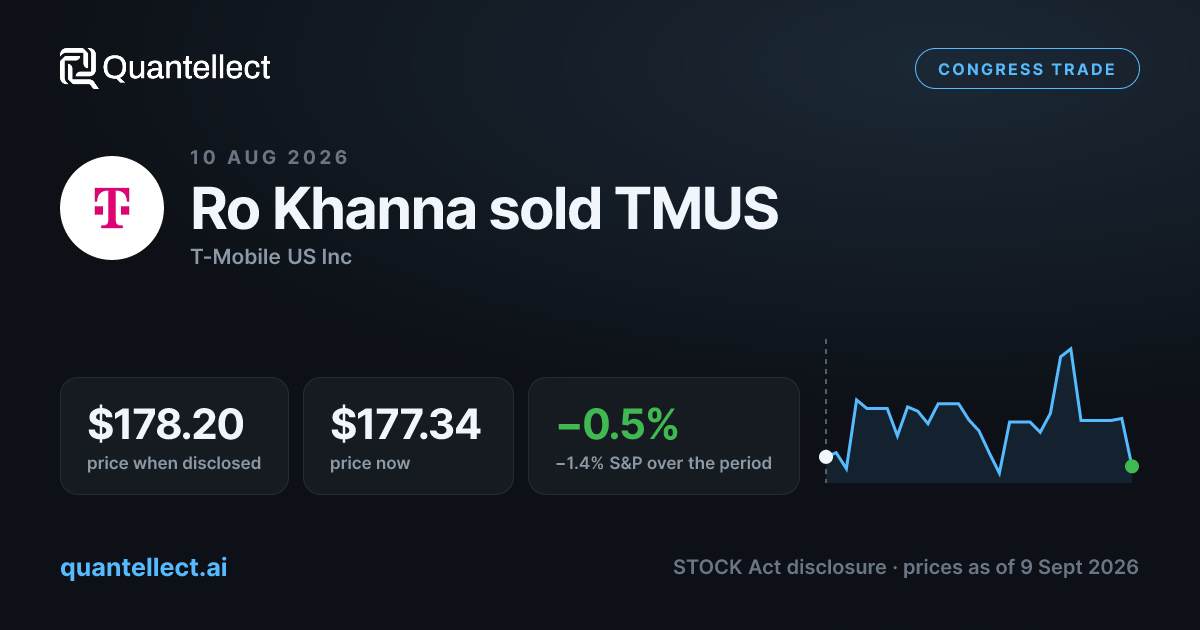Open the quantellect.ai link

coord(144,567)
